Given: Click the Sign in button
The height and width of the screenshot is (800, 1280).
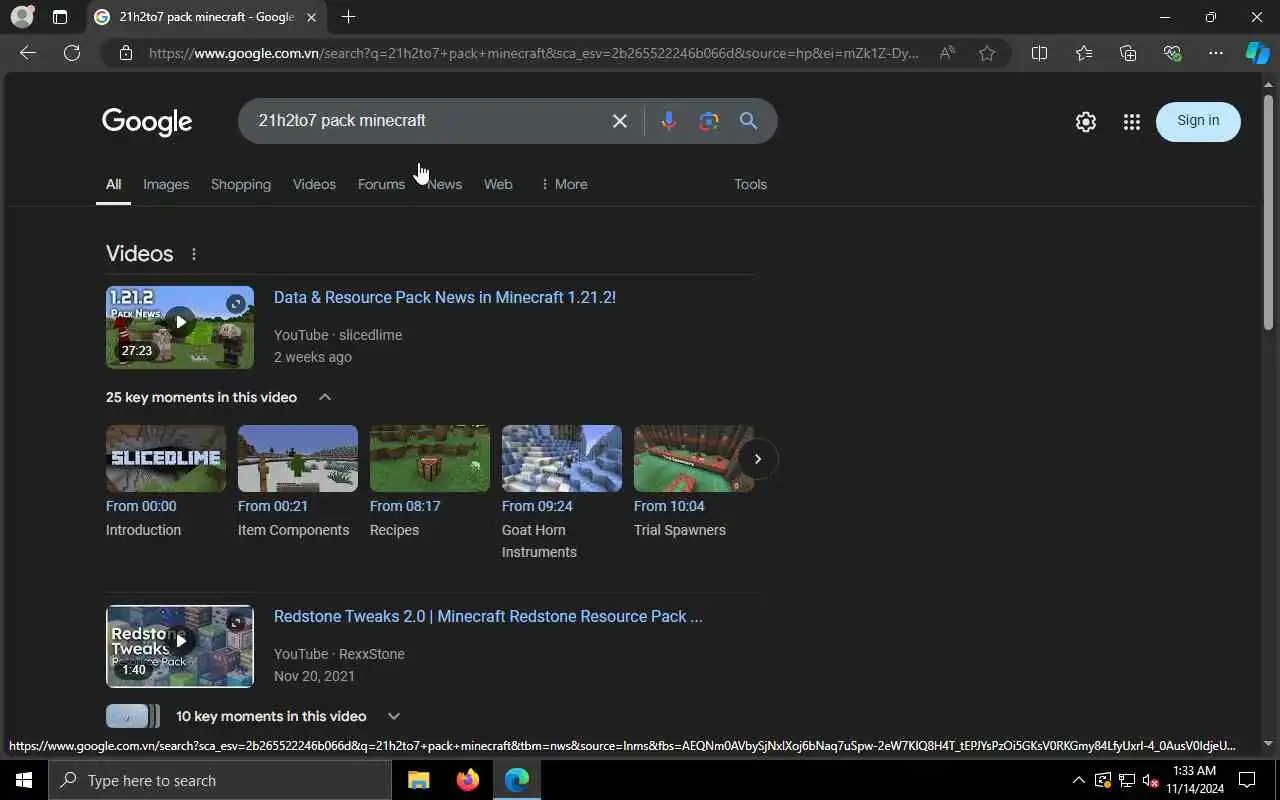Looking at the screenshot, I should pyautogui.click(x=1198, y=121).
